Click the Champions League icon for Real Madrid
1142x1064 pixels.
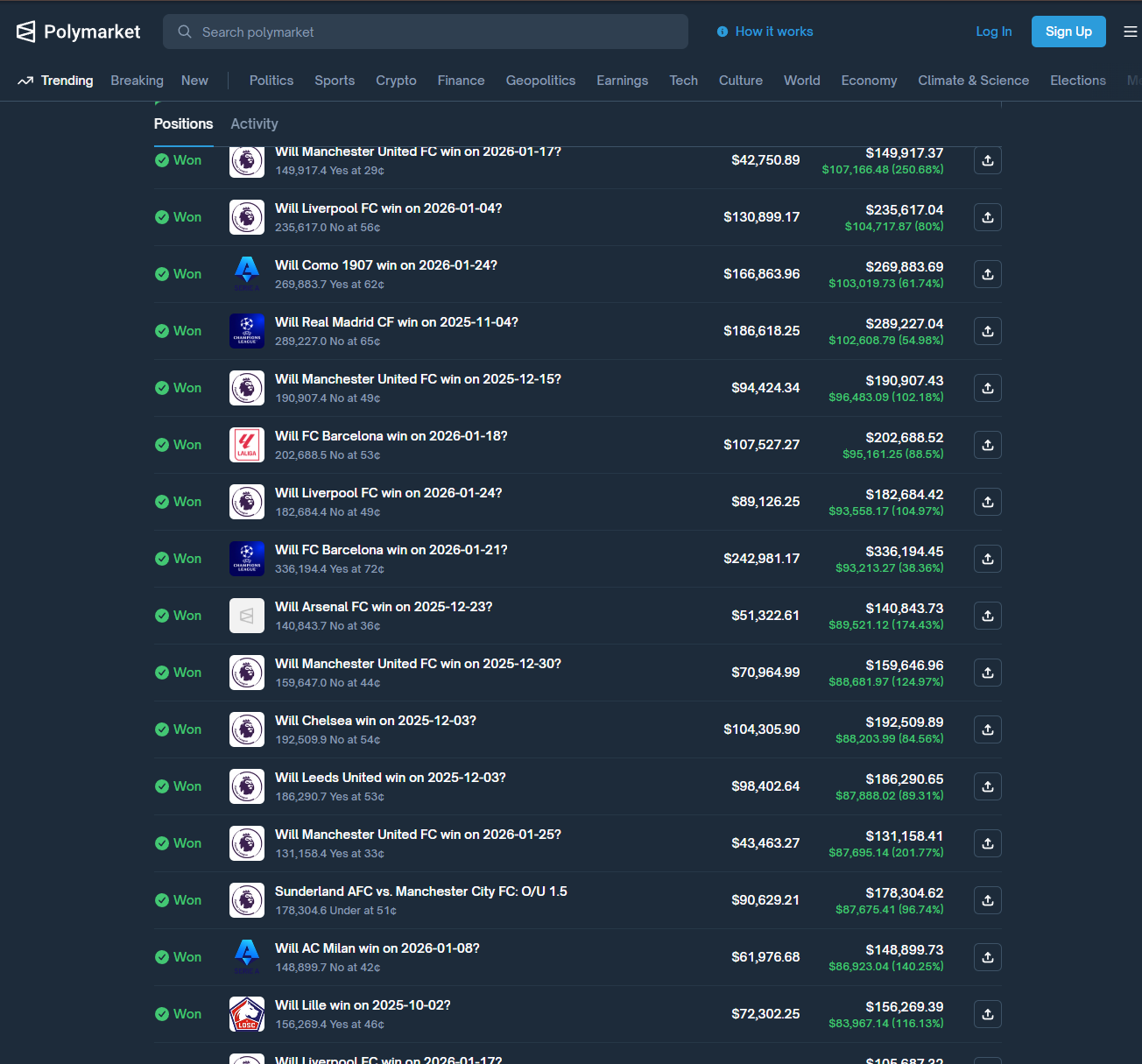[247, 331]
